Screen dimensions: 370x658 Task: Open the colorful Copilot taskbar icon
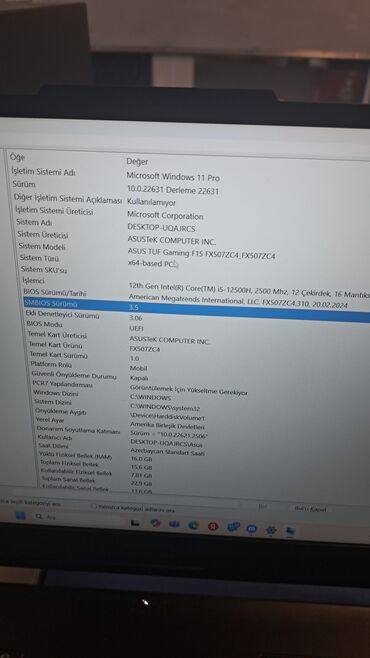[x=155, y=523]
